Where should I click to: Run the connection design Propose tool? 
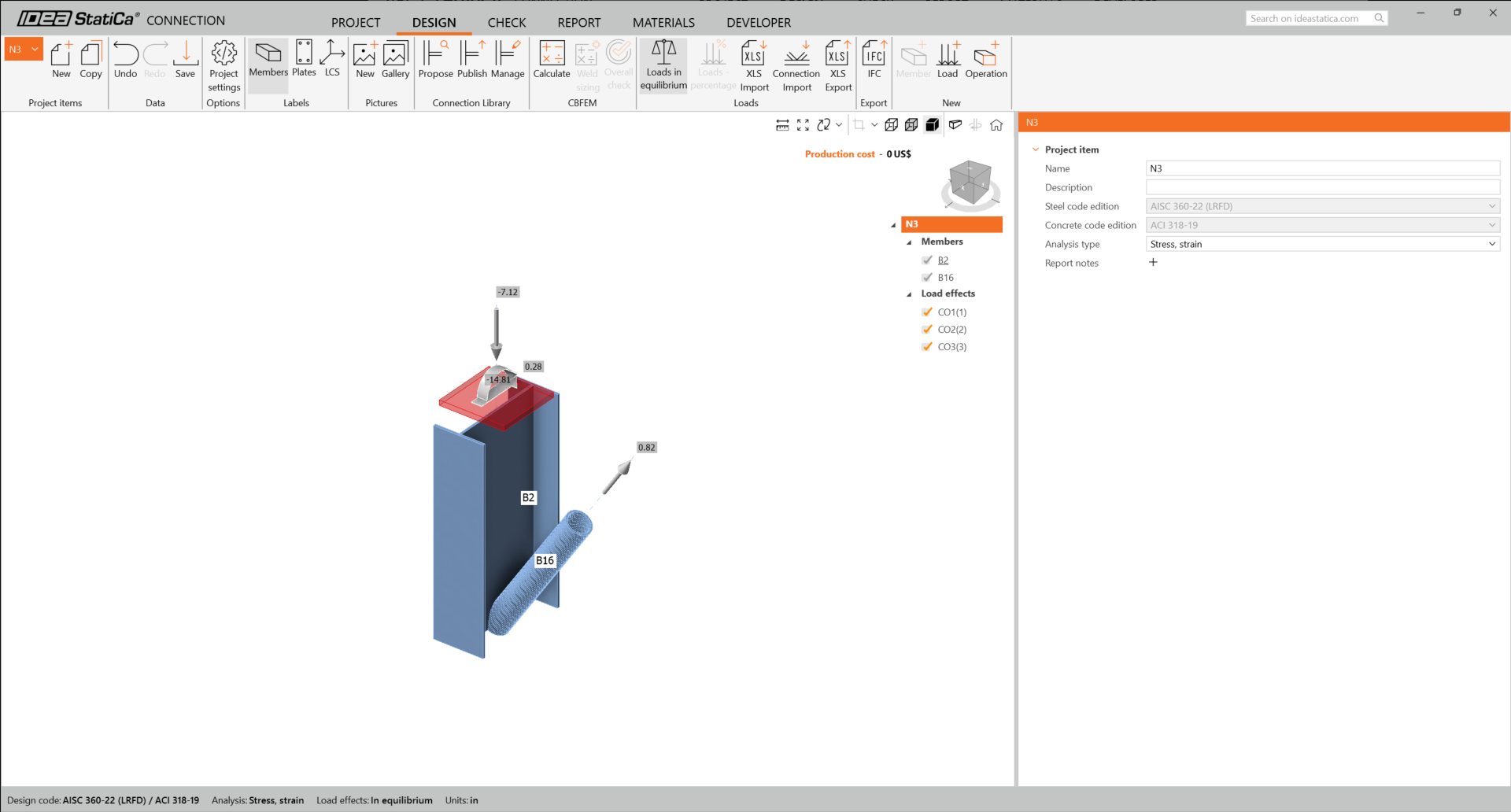(x=435, y=59)
